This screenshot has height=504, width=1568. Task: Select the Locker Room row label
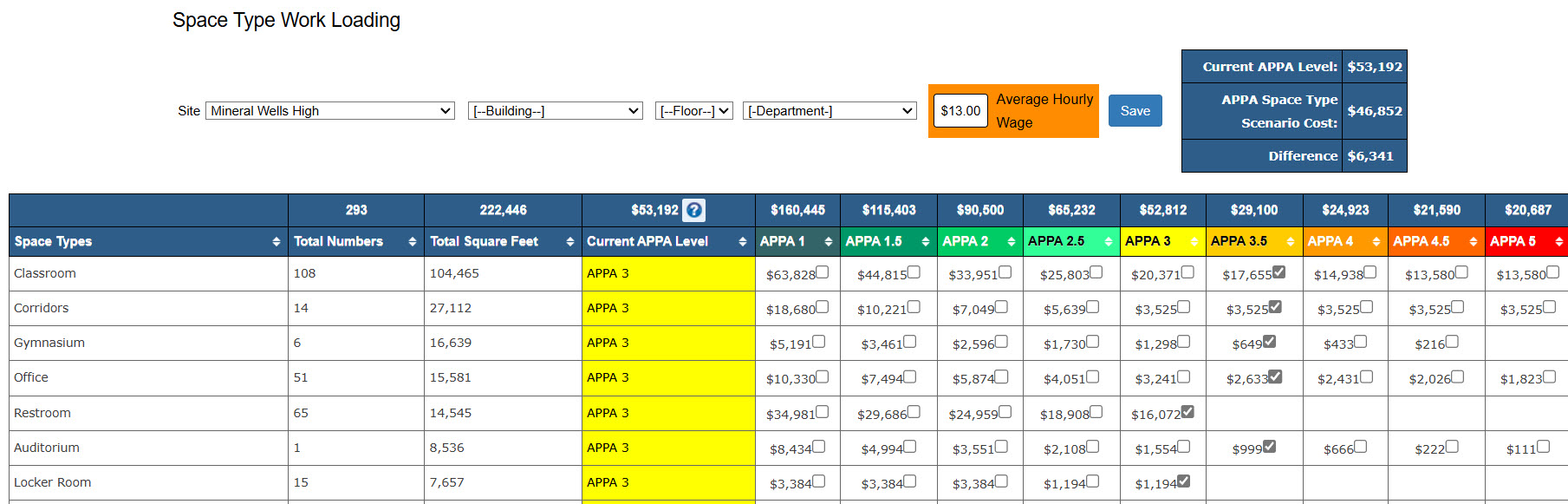coord(52,482)
